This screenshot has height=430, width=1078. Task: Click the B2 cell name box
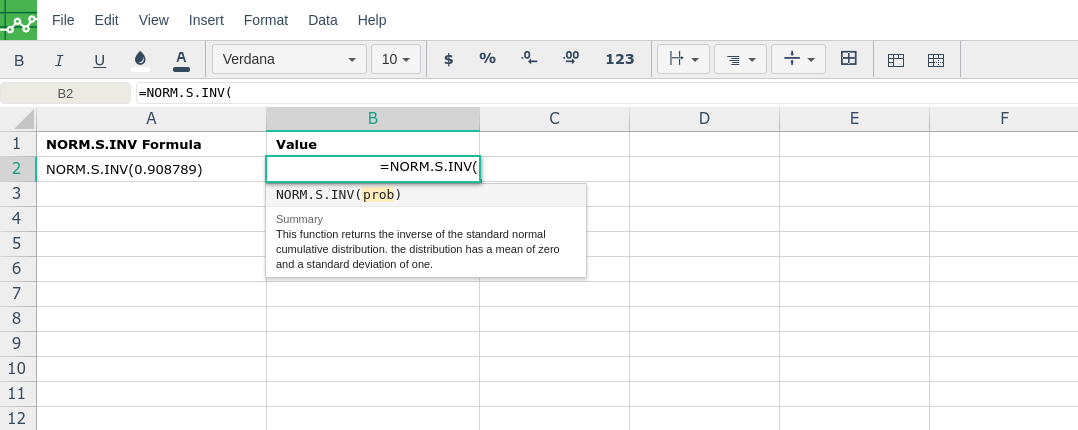(65, 93)
